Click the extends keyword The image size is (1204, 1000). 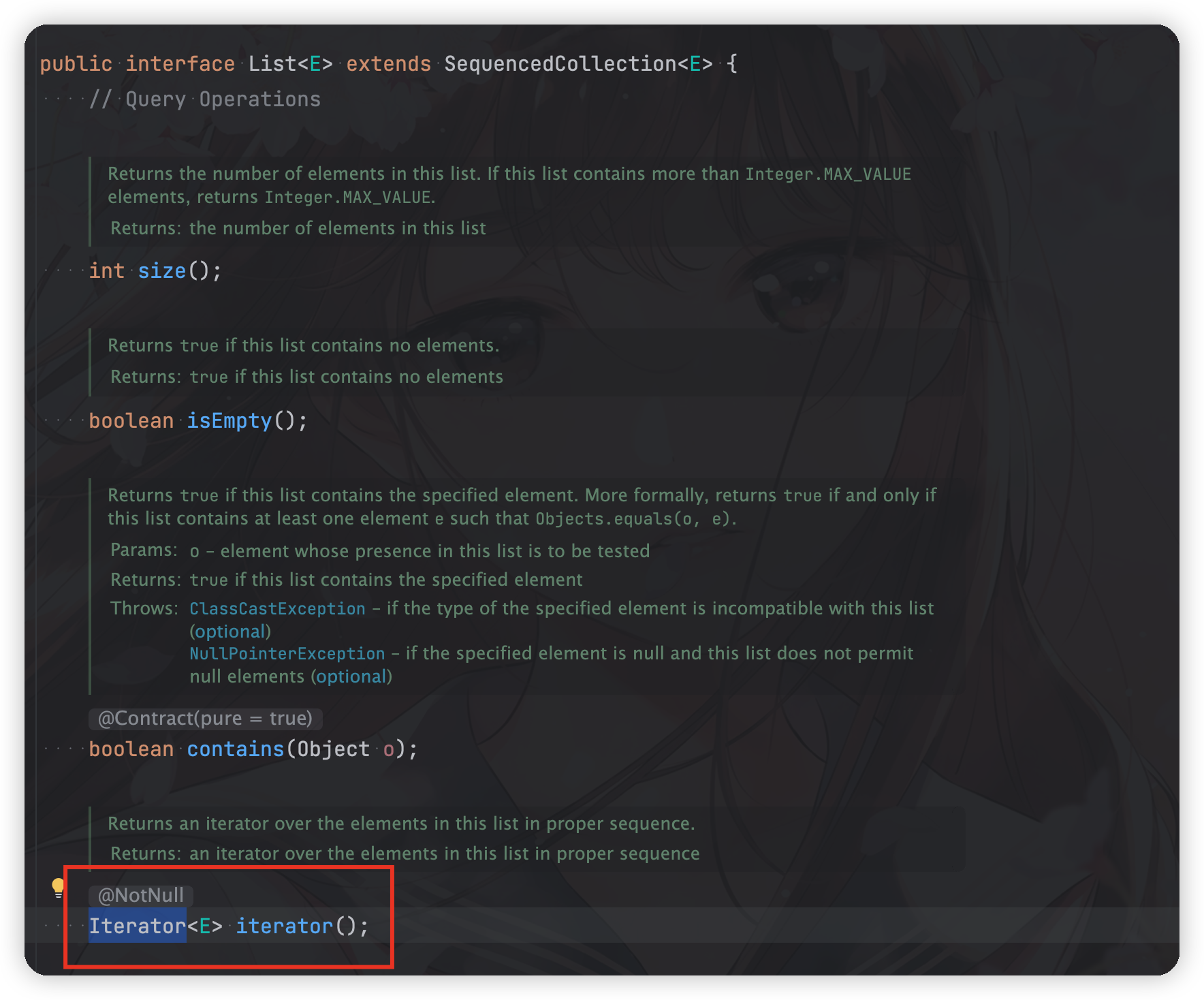(x=388, y=63)
